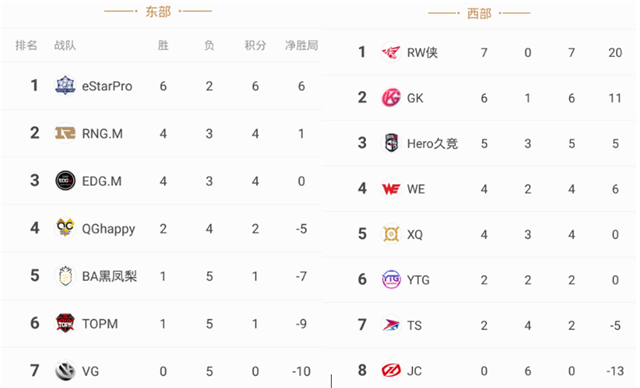Tap the XQ gold logo
This screenshot has height=388, width=640.
[x=391, y=234]
